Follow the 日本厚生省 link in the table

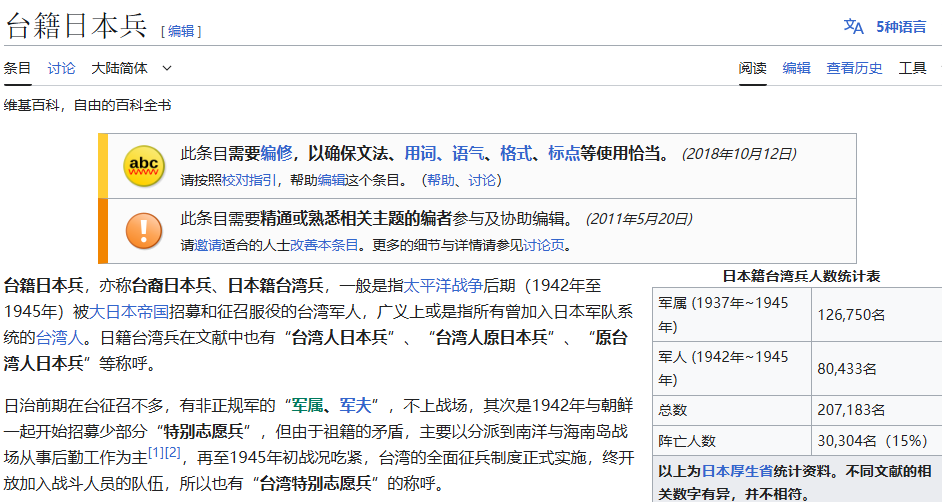[x=737, y=471]
